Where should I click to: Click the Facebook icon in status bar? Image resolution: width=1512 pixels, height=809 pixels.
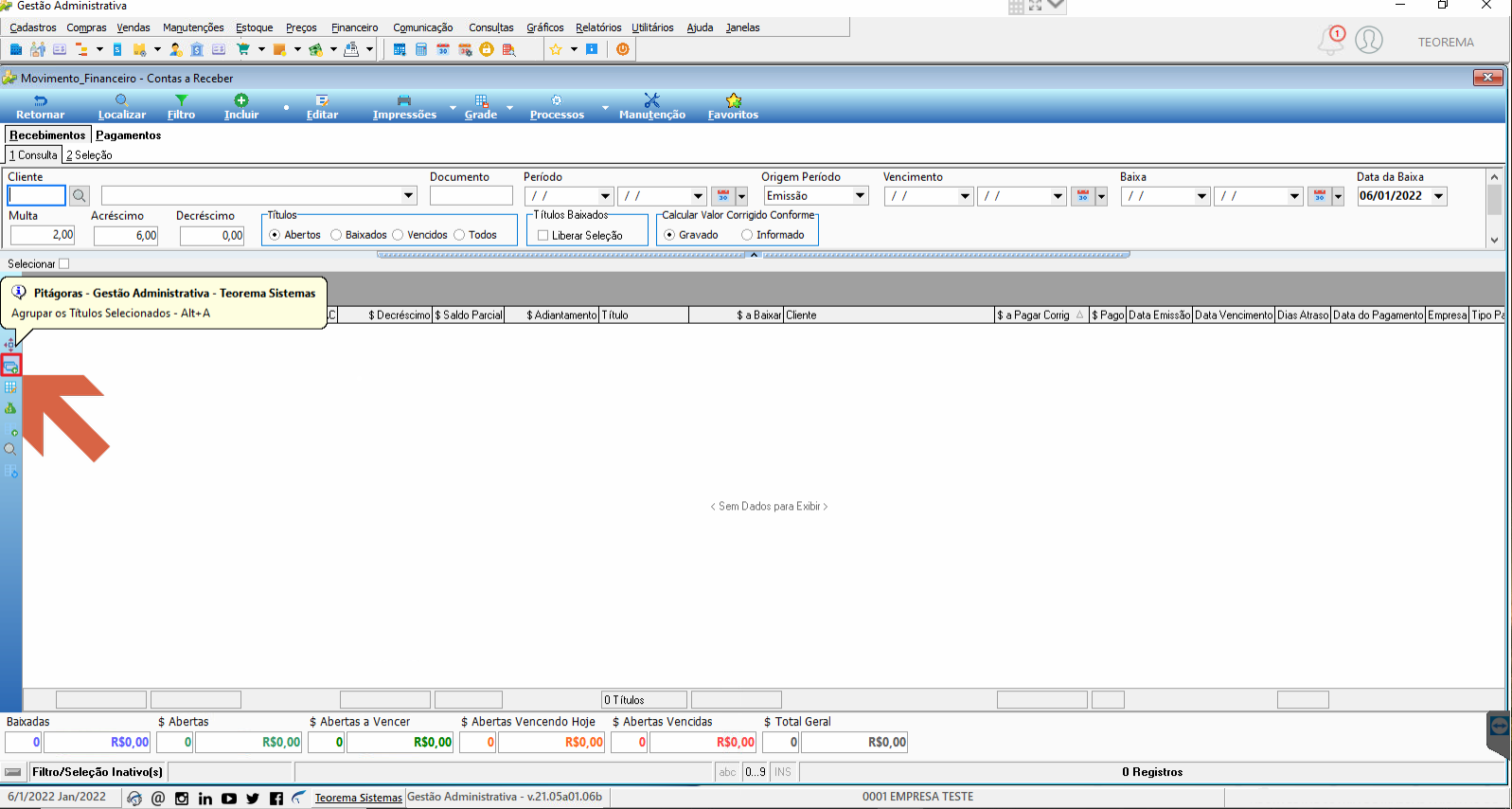click(x=276, y=799)
